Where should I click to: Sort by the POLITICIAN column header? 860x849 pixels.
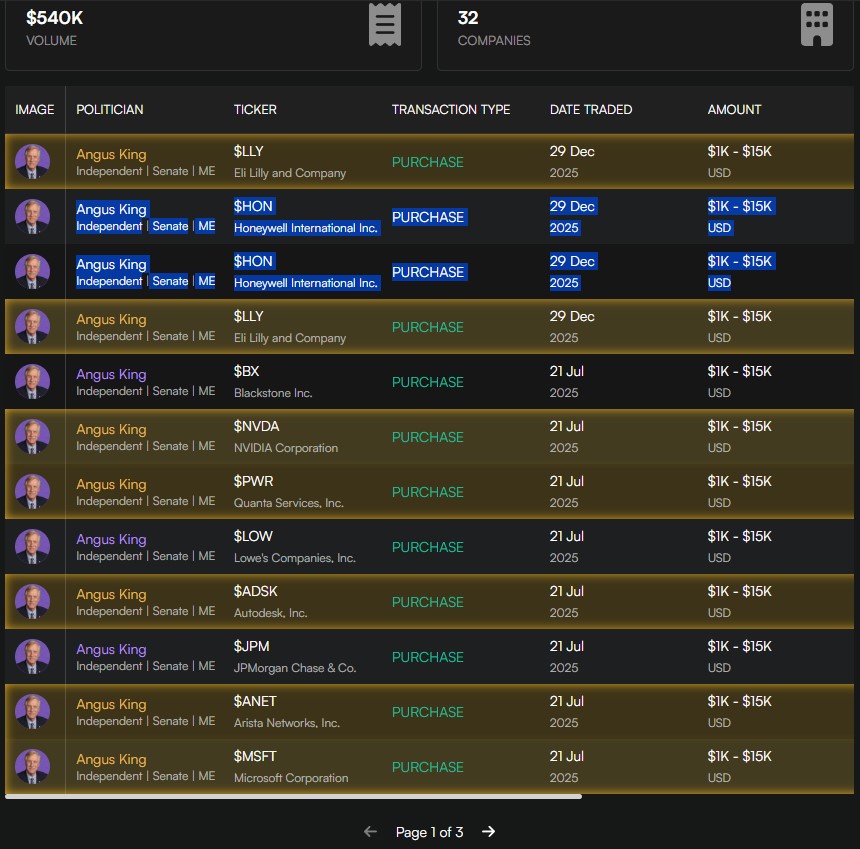[x=110, y=110]
